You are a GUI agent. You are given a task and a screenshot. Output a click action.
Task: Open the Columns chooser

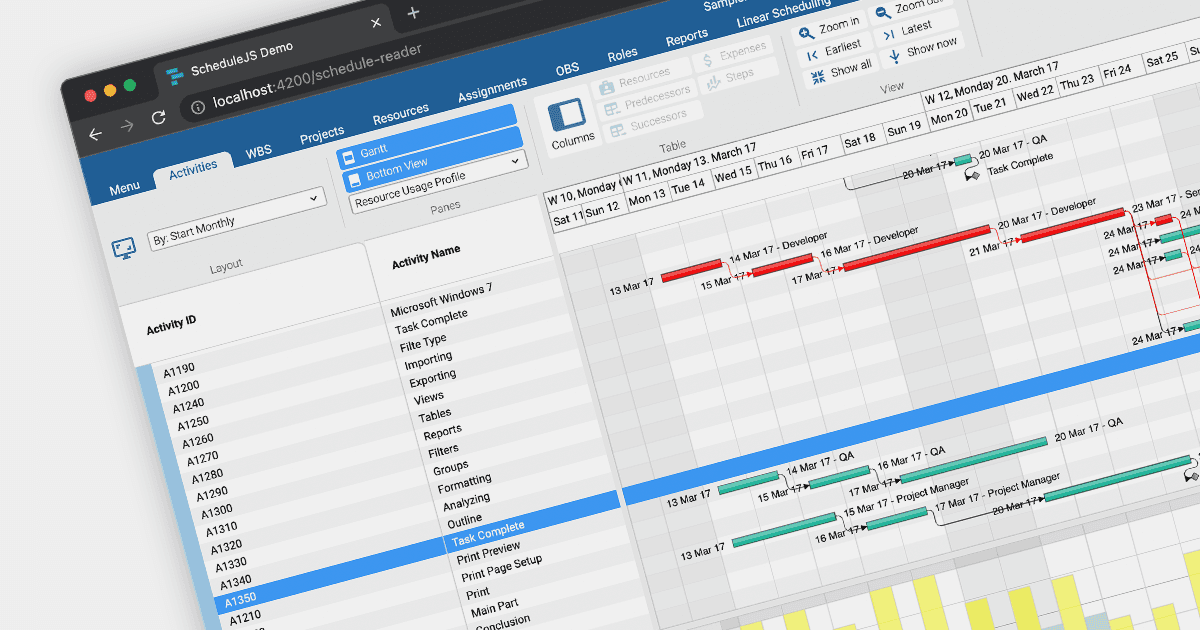pos(571,121)
